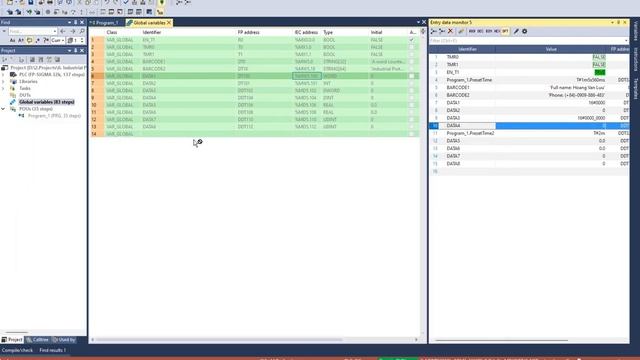Click the search magnifier icon in Find panel
Screen dimensions: 640x360
click(82, 31)
